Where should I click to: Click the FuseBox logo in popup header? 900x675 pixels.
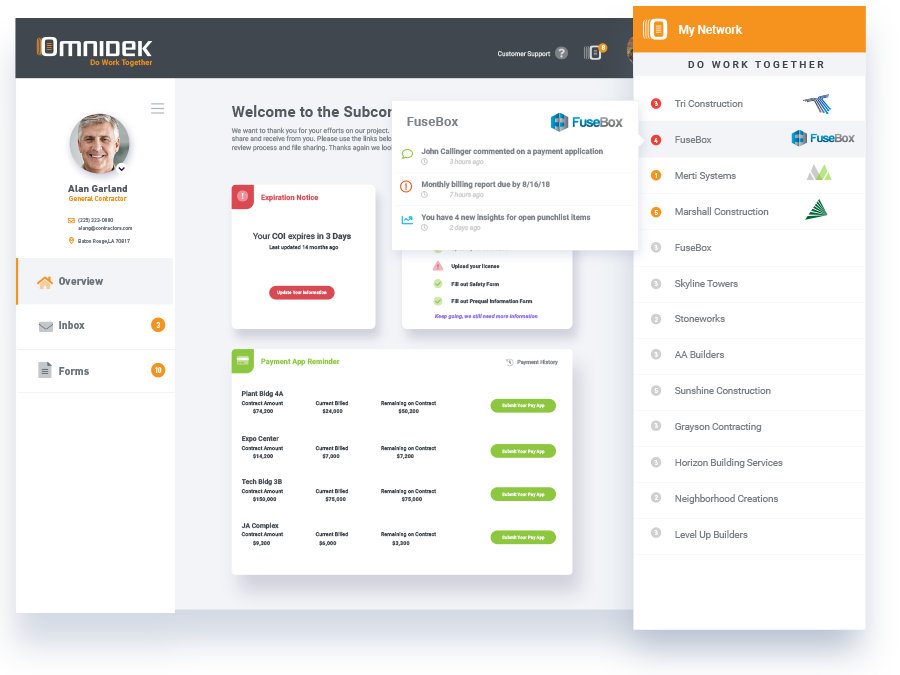pyautogui.click(x=587, y=122)
